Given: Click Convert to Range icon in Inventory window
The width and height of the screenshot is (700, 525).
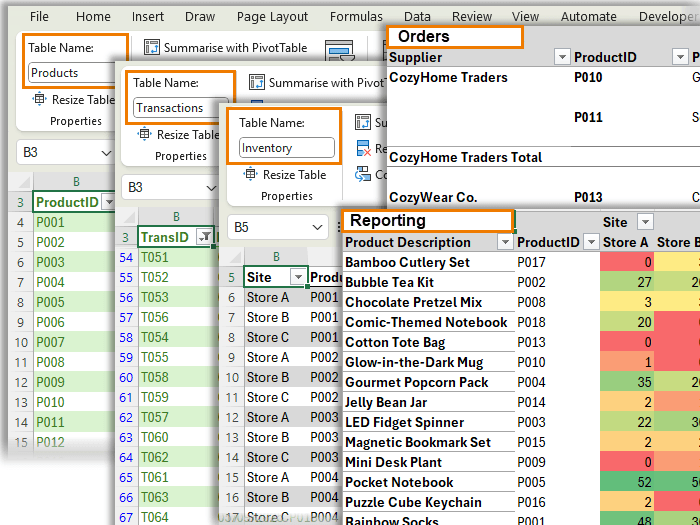Looking at the screenshot, I should tap(362, 174).
